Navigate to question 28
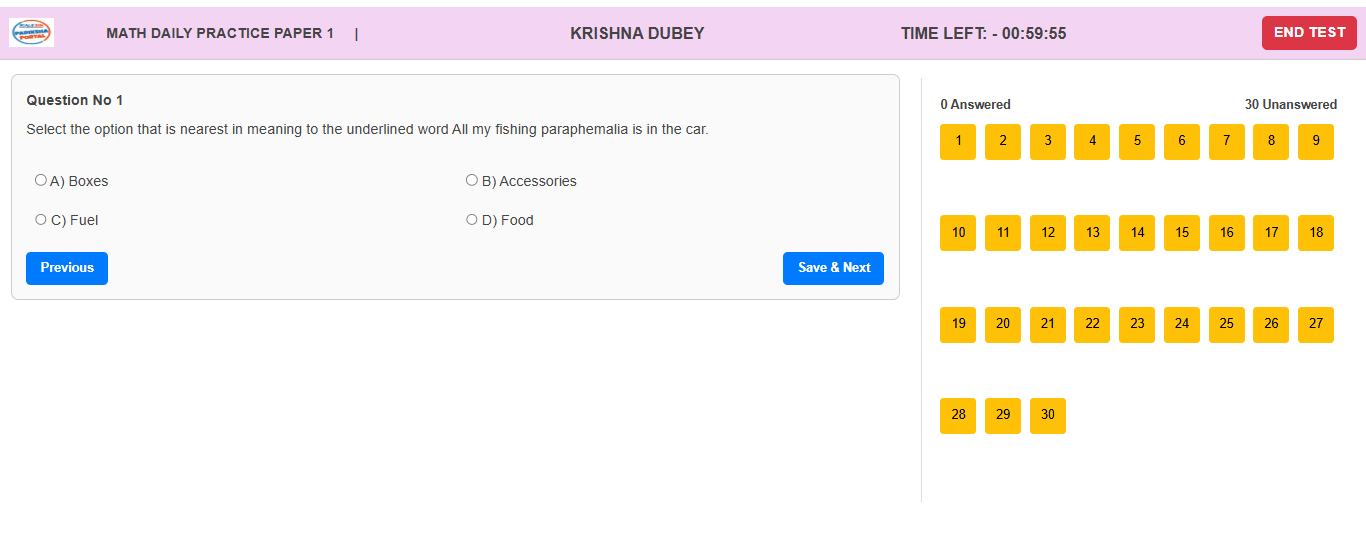The image size is (1366, 552). pos(958,416)
